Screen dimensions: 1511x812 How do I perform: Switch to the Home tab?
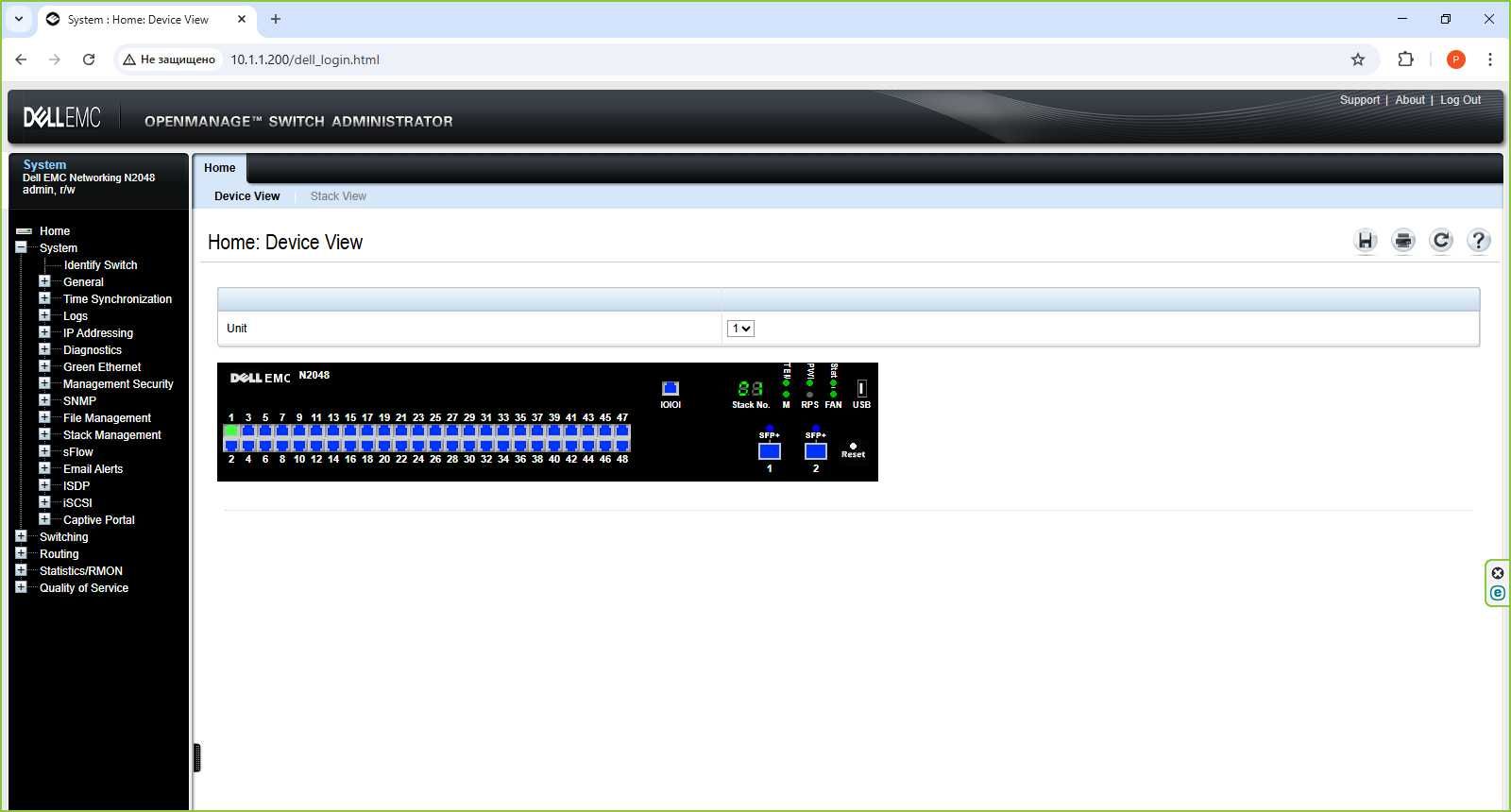point(220,168)
